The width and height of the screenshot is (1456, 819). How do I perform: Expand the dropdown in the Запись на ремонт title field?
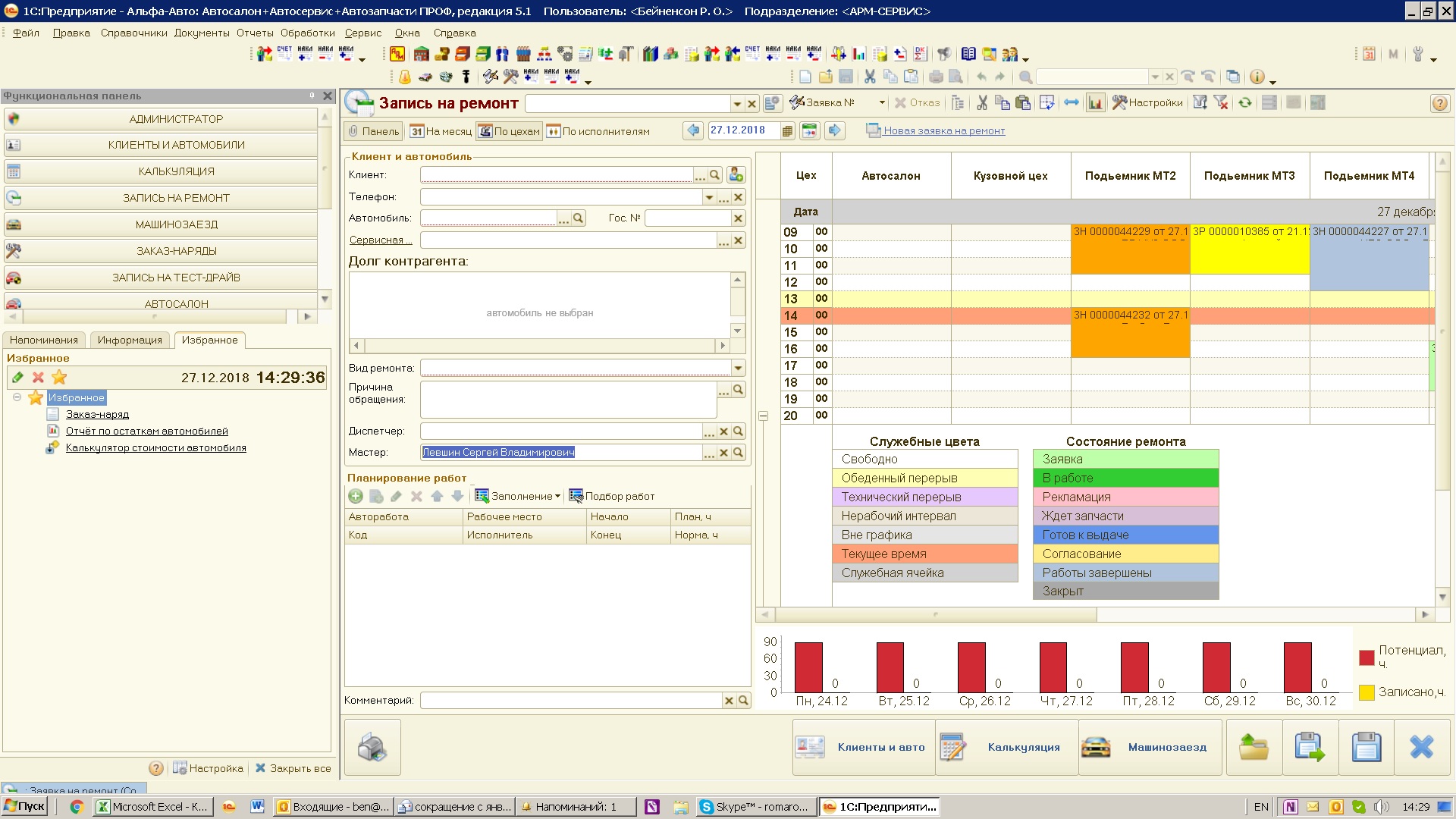pyautogui.click(x=737, y=104)
